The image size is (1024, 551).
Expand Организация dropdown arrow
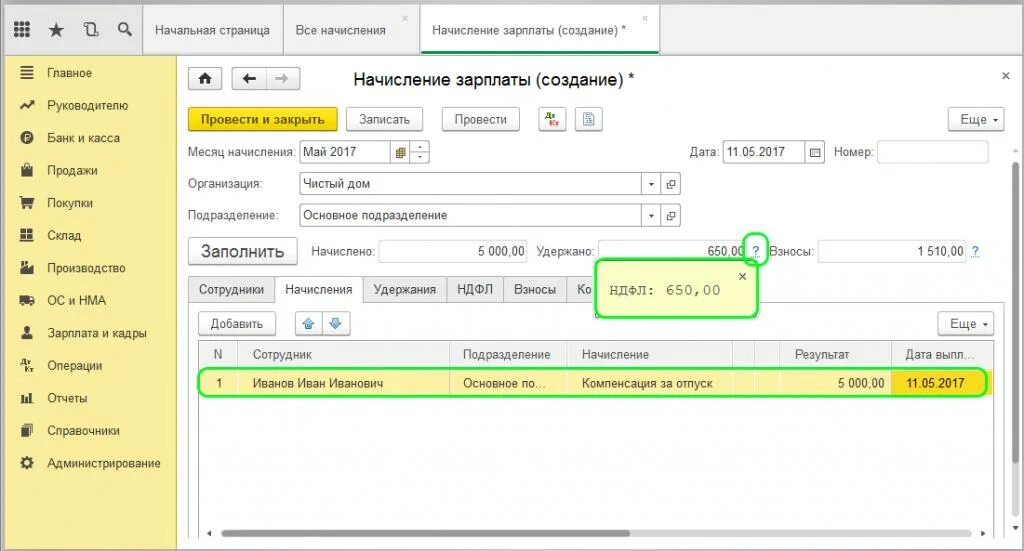651,184
